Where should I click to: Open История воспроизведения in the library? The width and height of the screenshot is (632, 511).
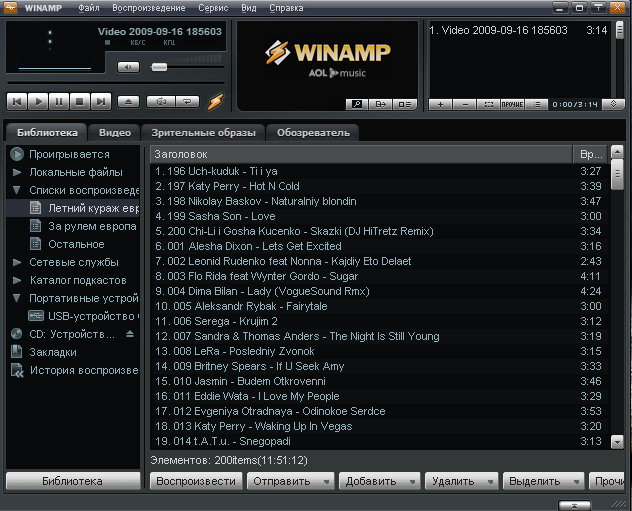point(84,370)
